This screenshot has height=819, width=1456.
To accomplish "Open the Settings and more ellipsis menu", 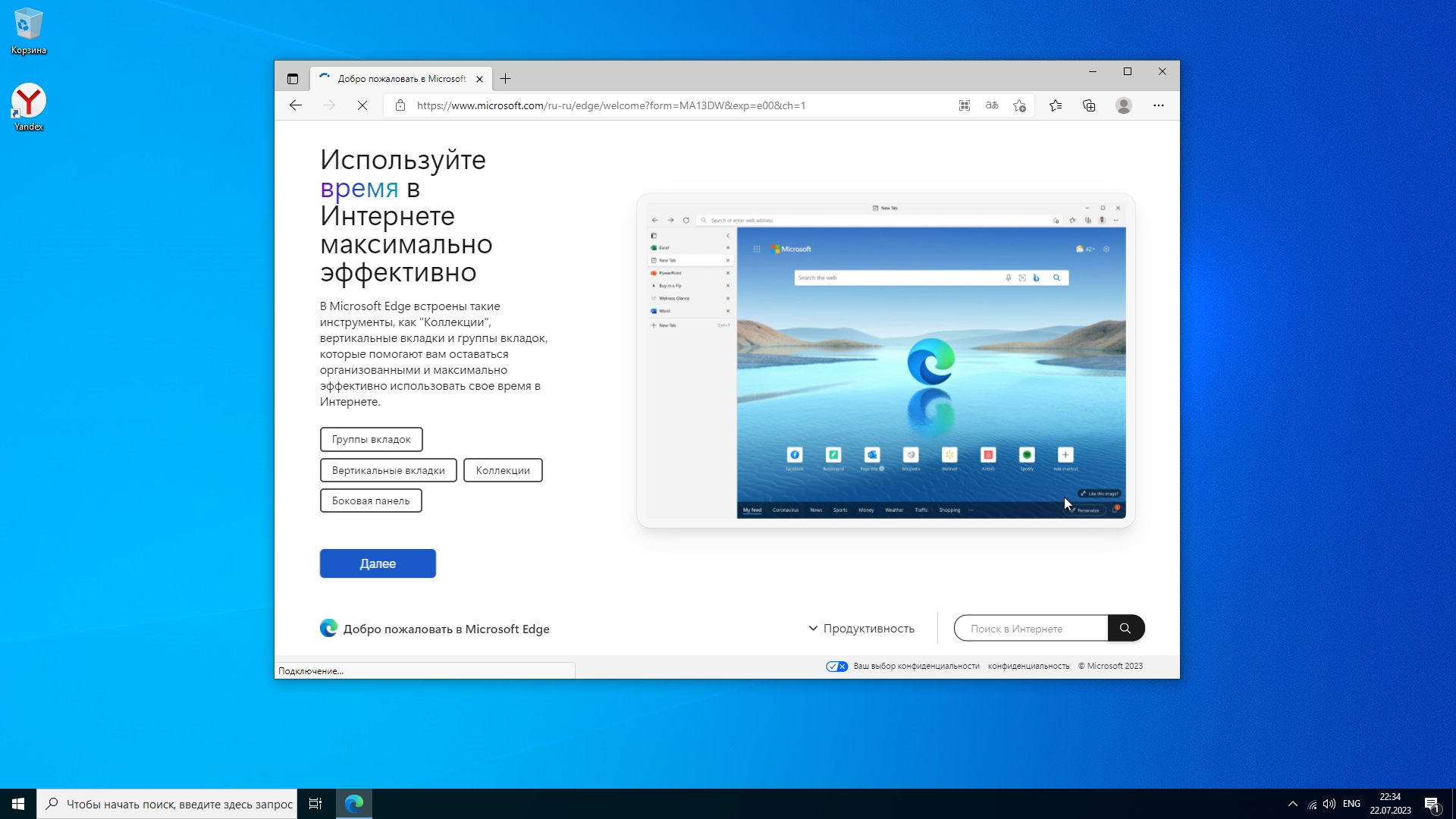I will (x=1159, y=105).
